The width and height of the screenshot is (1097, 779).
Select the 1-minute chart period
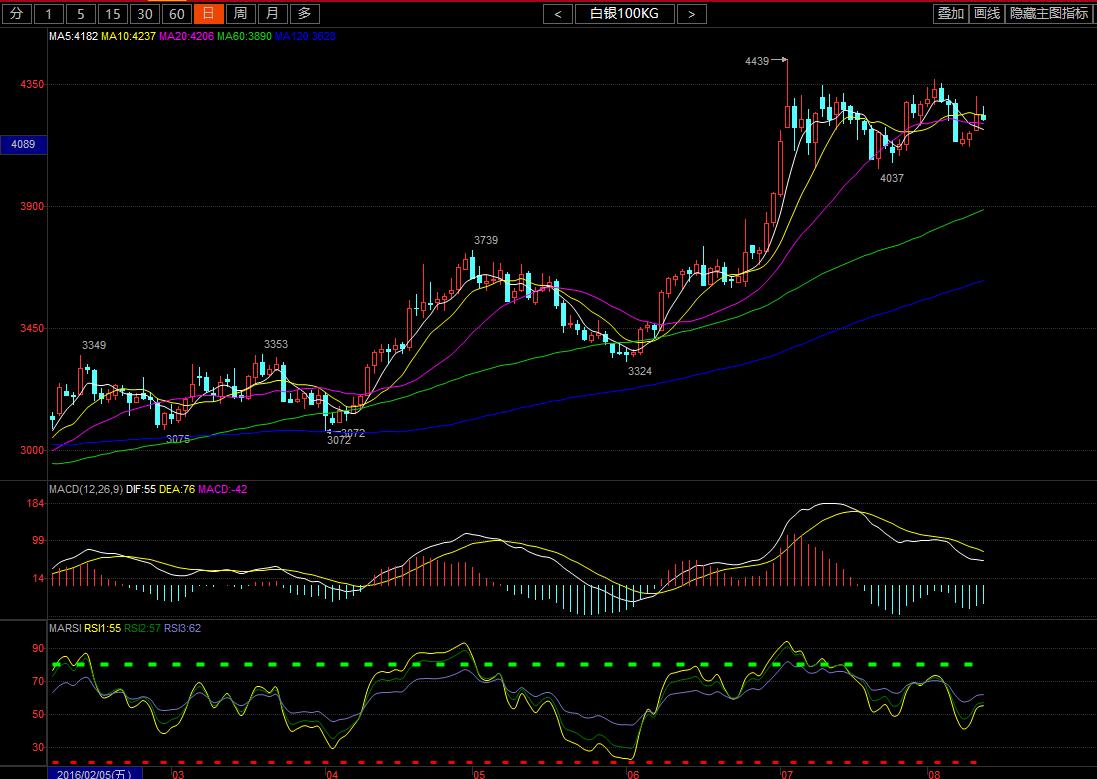(x=50, y=13)
